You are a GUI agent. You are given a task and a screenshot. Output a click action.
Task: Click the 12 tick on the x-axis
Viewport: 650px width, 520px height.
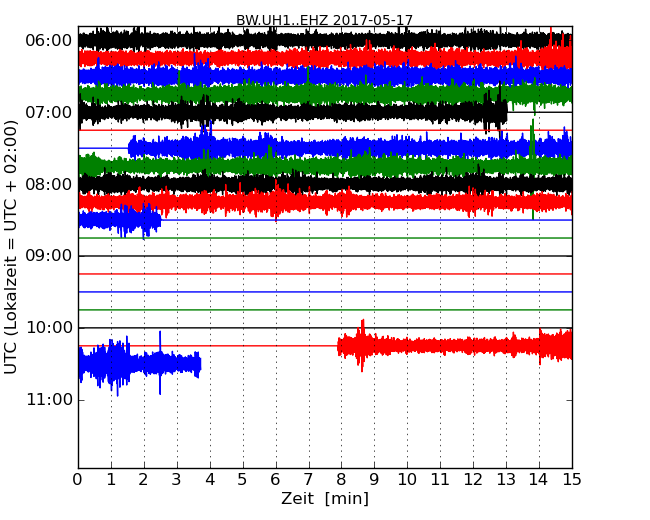[x=473, y=480]
